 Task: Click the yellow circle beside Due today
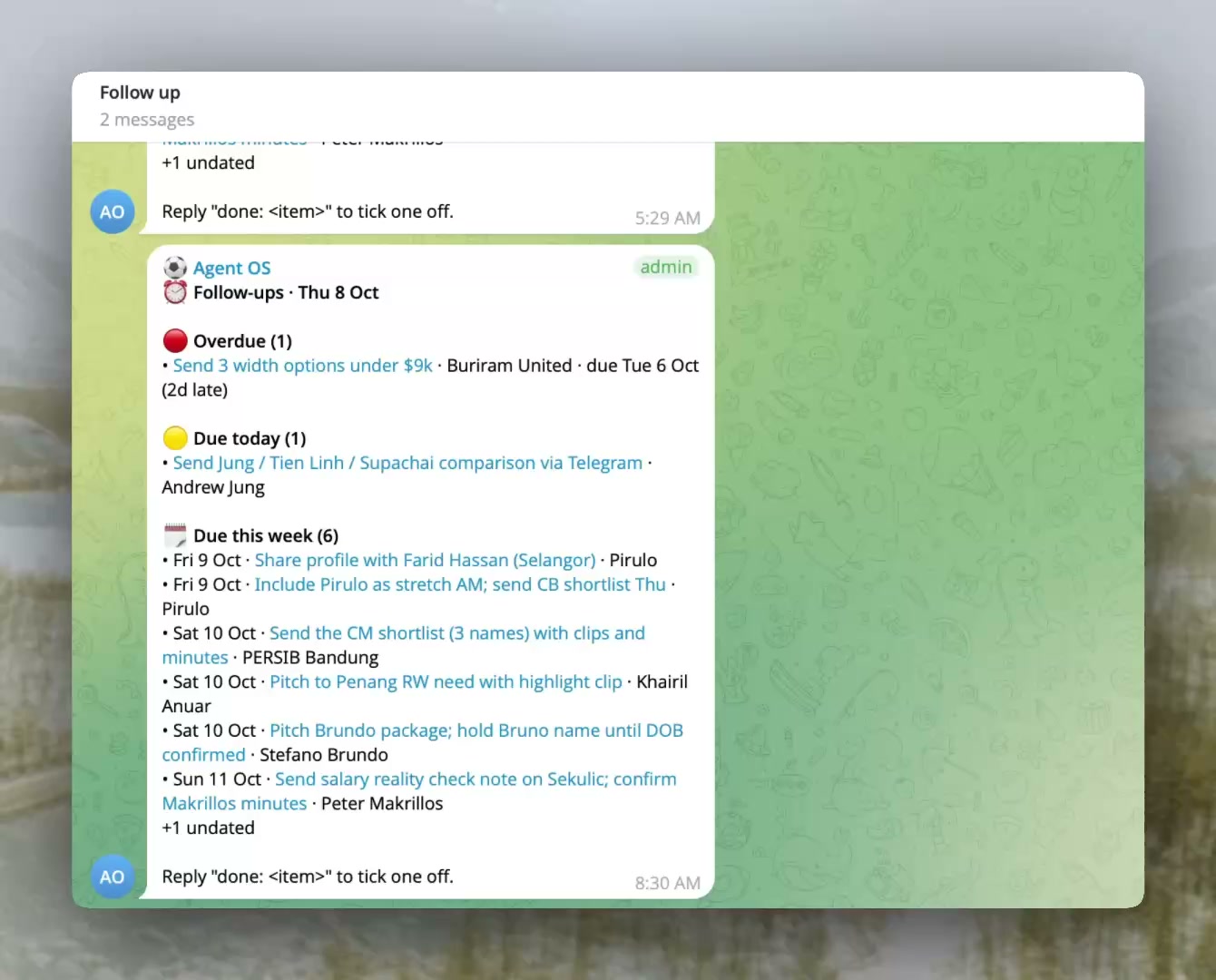tap(175, 438)
